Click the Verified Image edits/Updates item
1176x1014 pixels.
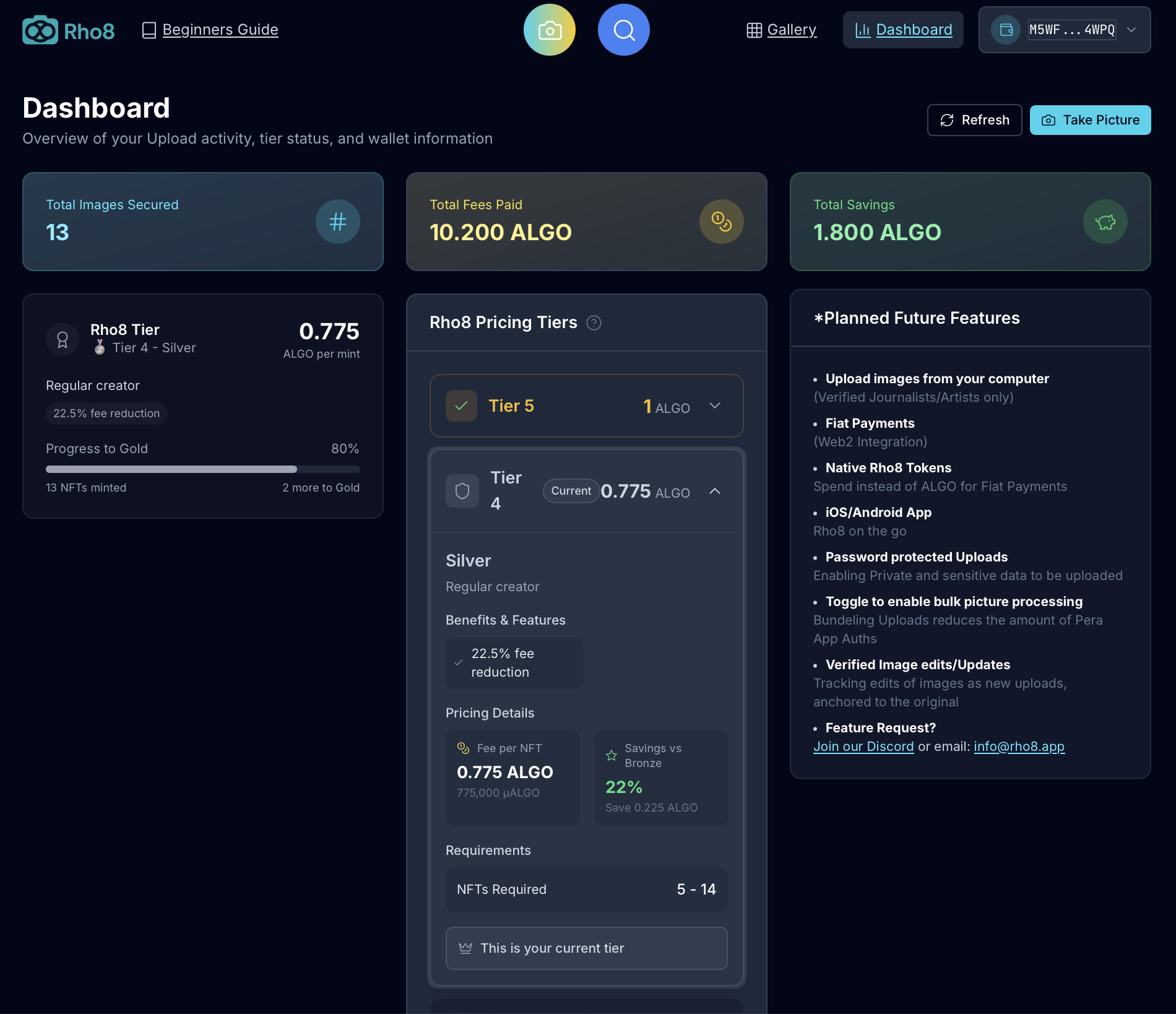pos(917,665)
